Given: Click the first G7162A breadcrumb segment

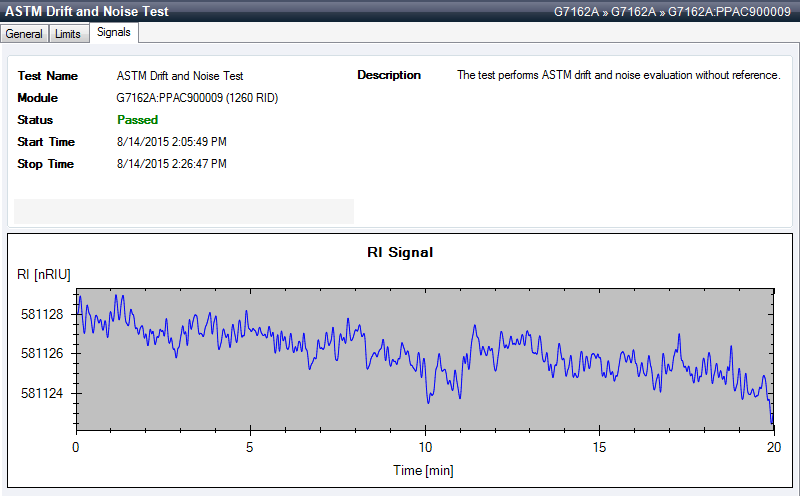Looking at the screenshot, I should click(x=578, y=11).
